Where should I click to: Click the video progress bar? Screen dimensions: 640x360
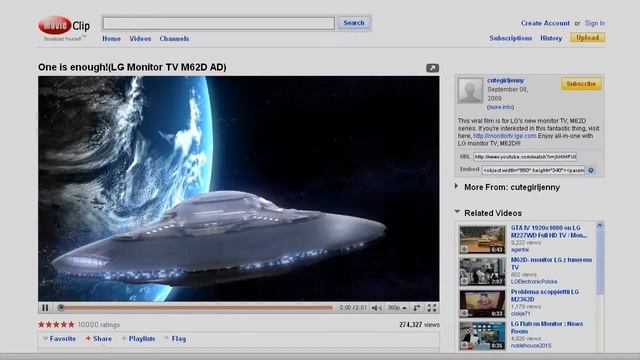point(196,308)
